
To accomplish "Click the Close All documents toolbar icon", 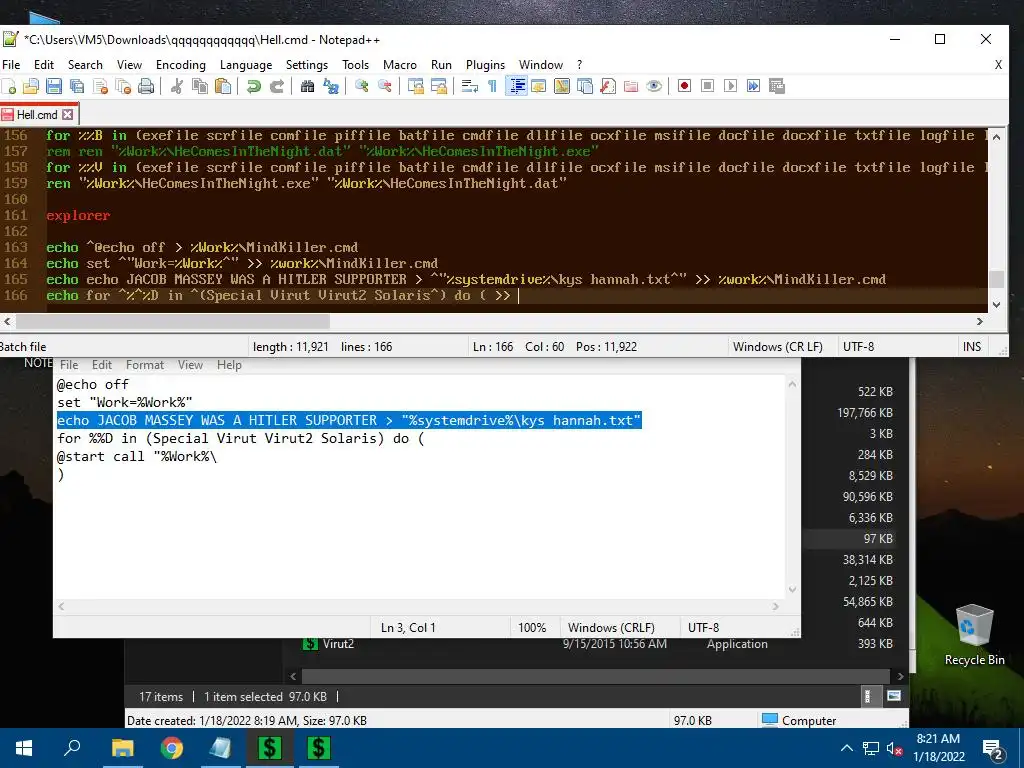I will coord(123,86).
